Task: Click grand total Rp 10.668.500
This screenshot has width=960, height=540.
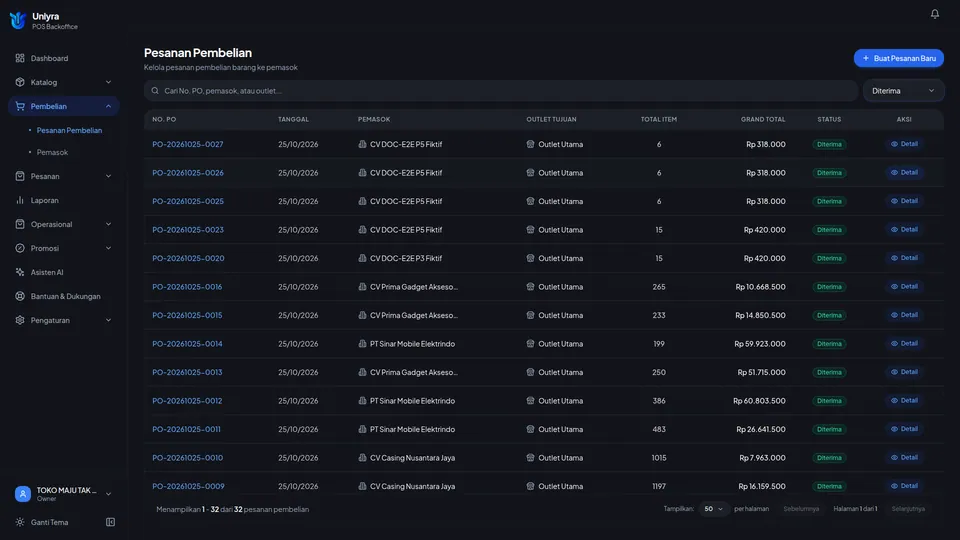Action: pyautogui.click(x=760, y=287)
